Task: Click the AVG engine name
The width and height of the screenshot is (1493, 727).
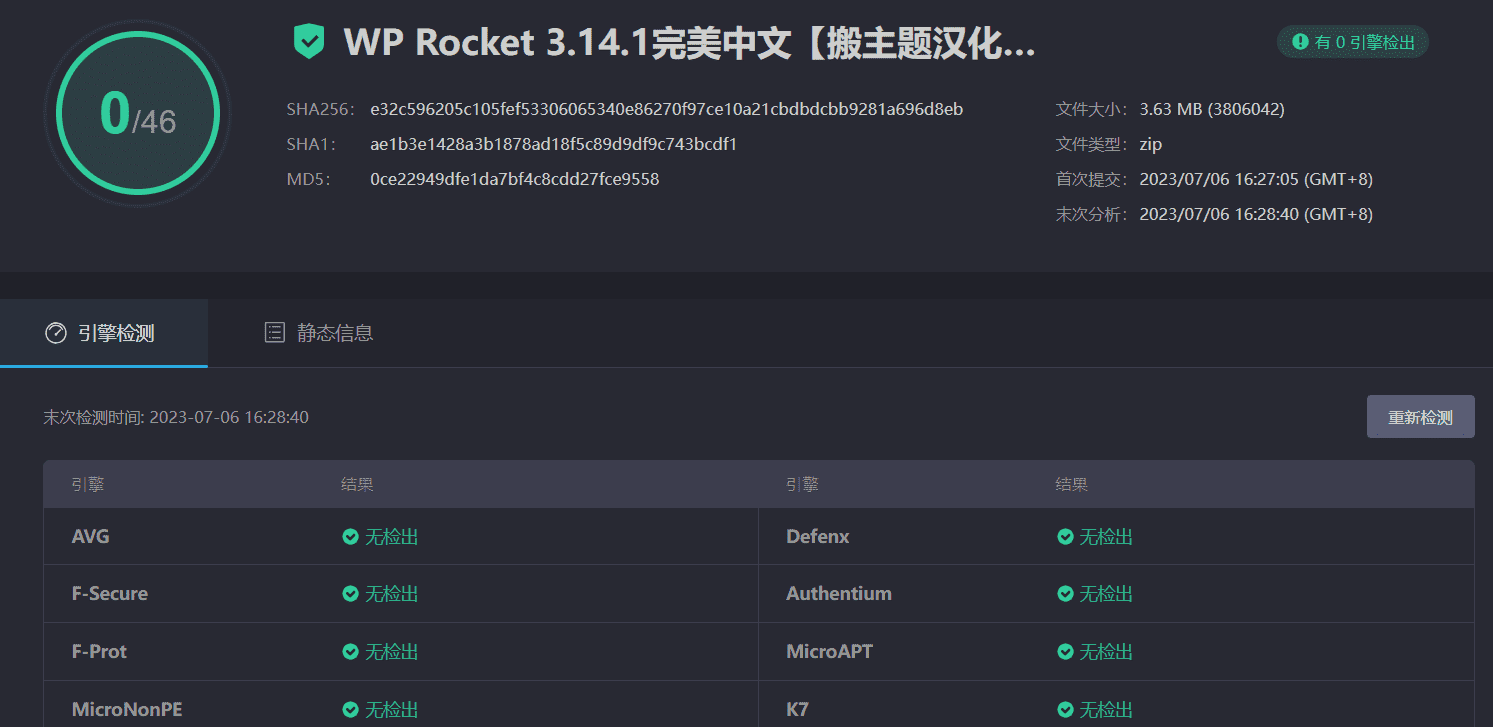Action: point(91,537)
